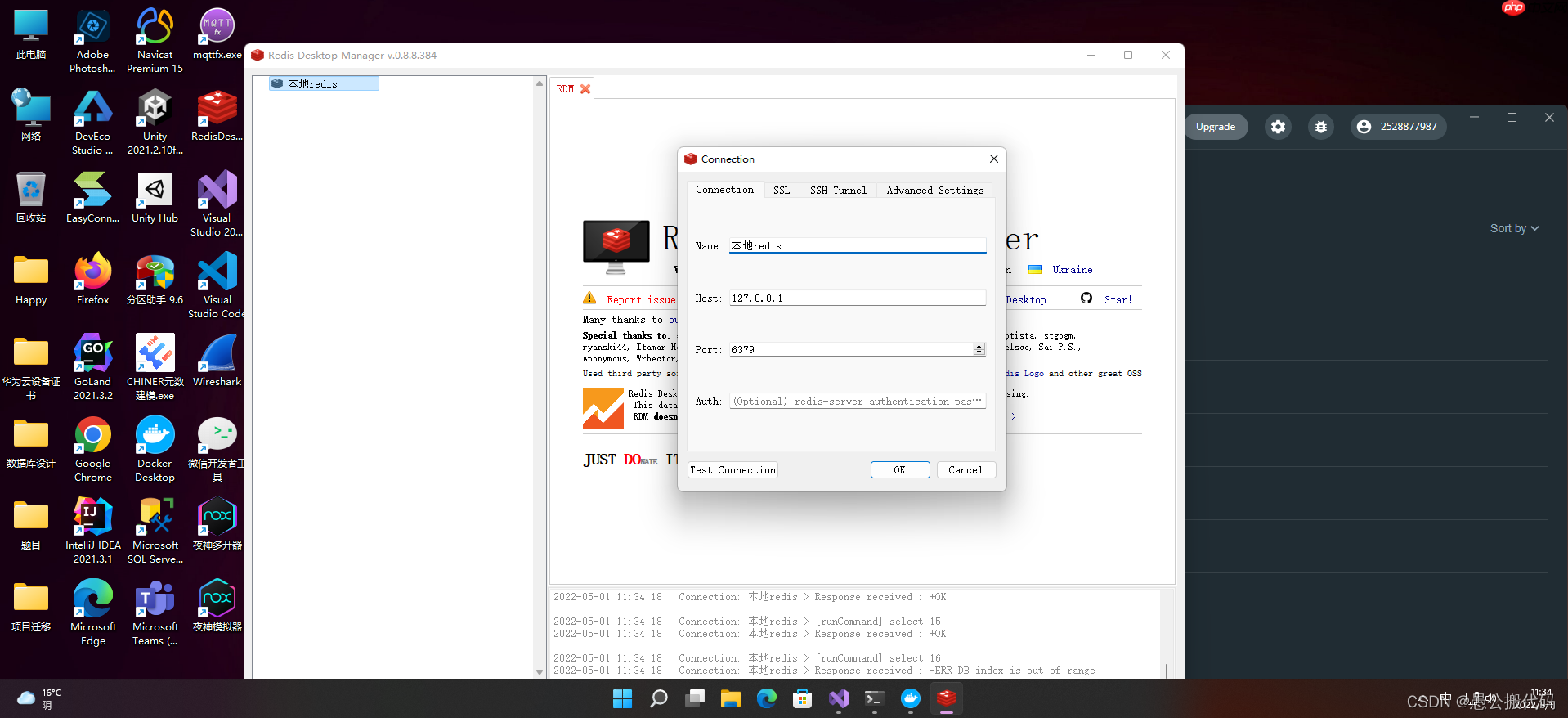
Task: Increase port with spinner up arrow
Action: (x=979, y=346)
